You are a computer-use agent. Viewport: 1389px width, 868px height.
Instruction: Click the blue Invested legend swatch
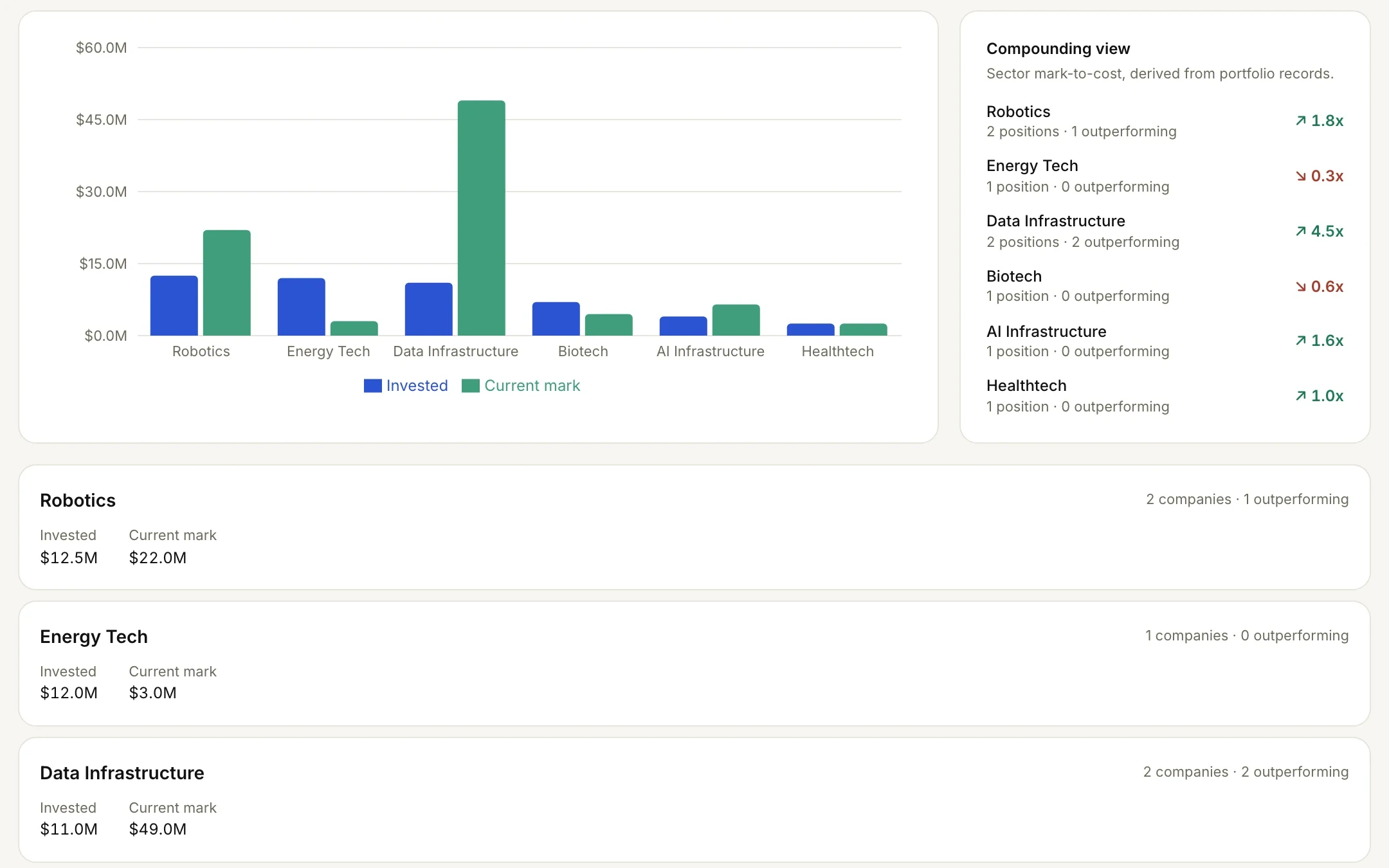coord(373,386)
